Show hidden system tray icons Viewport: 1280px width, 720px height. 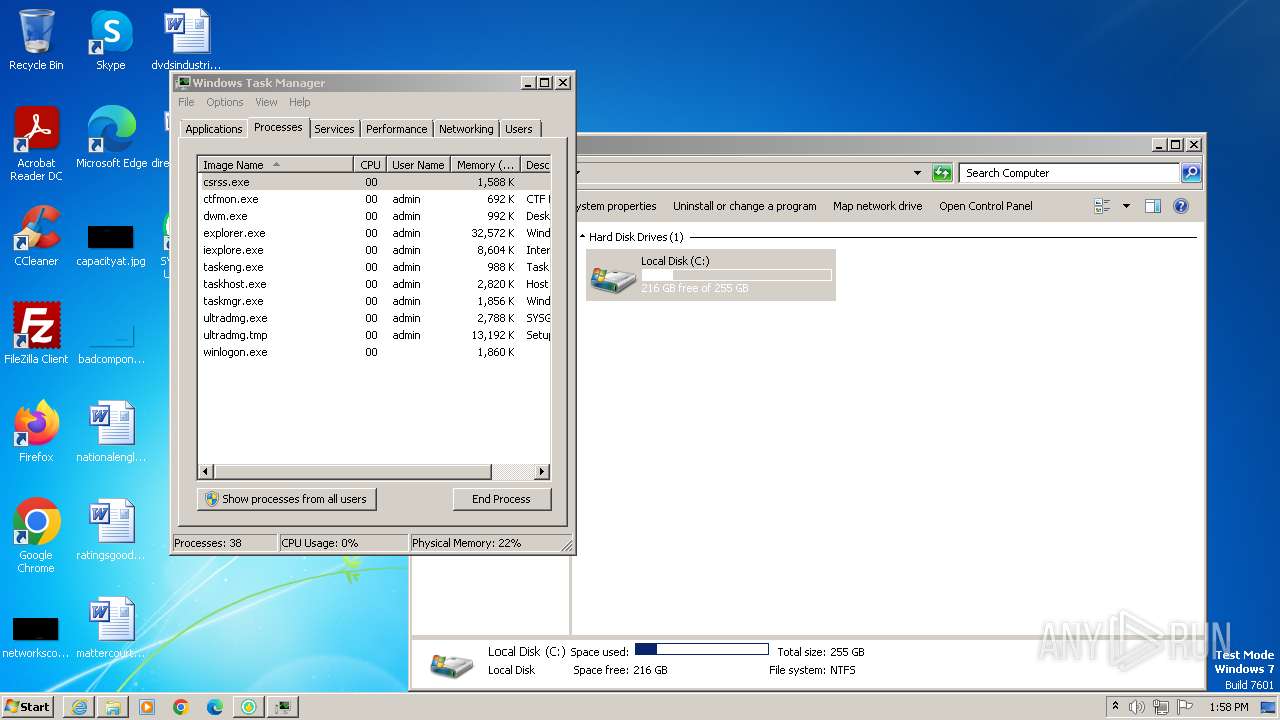(1115, 707)
